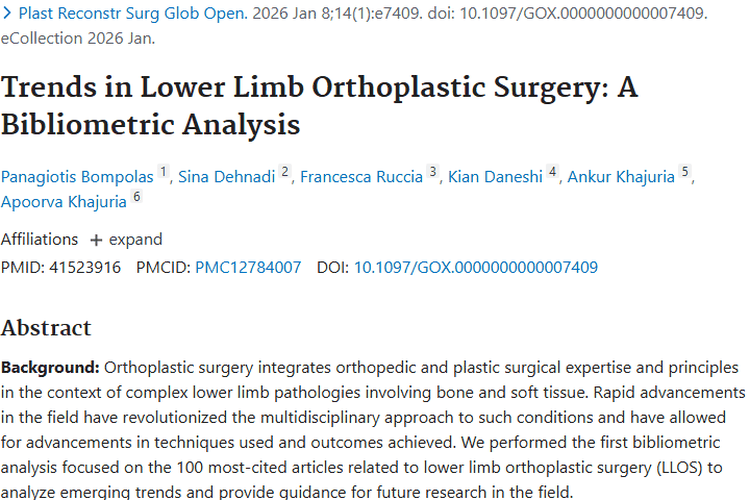Click the article title heading

pos(319,105)
